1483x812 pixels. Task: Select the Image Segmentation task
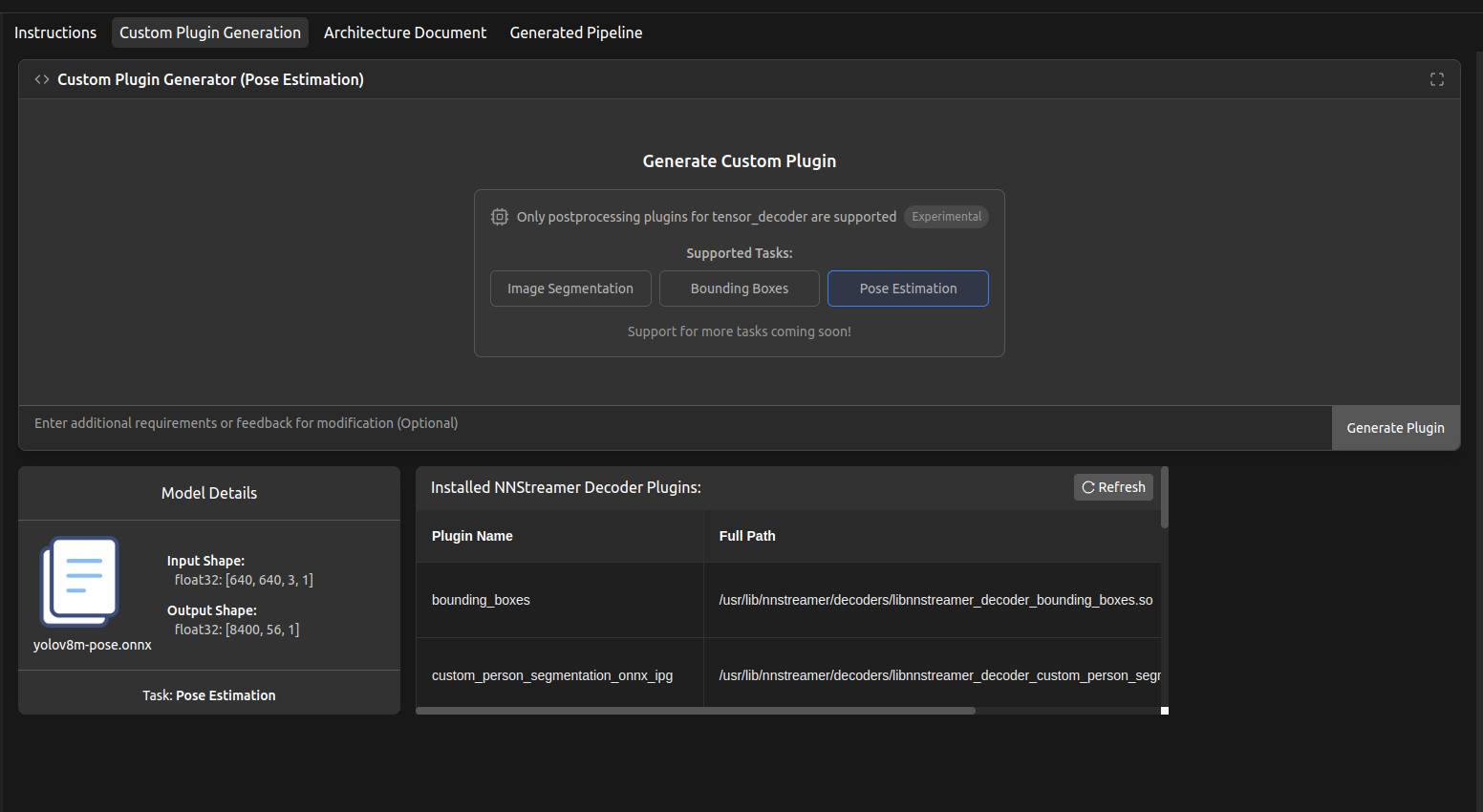(x=570, y=288)
